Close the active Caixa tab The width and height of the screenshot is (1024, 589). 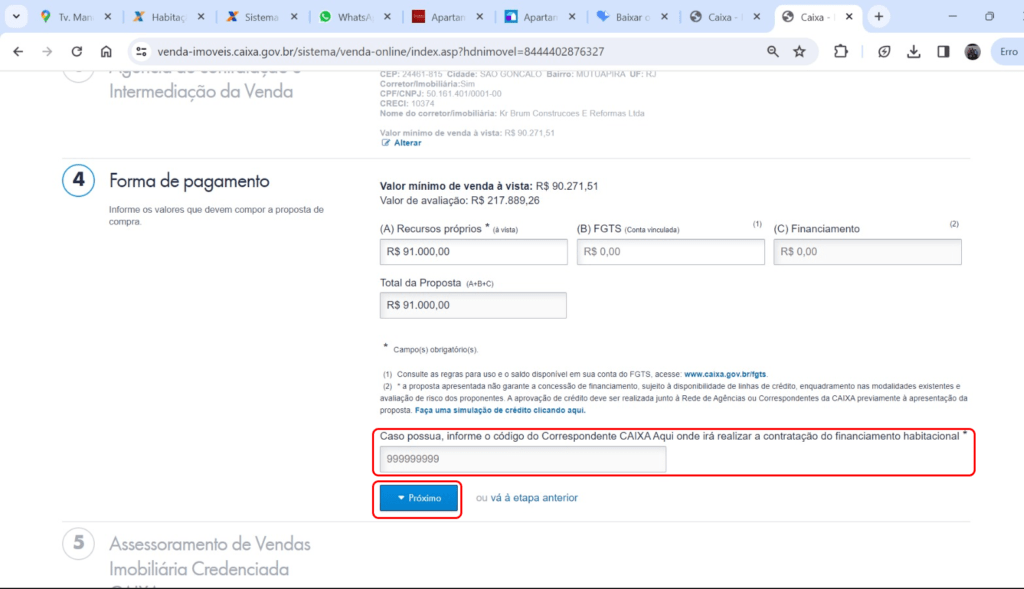tap(849, 17)
